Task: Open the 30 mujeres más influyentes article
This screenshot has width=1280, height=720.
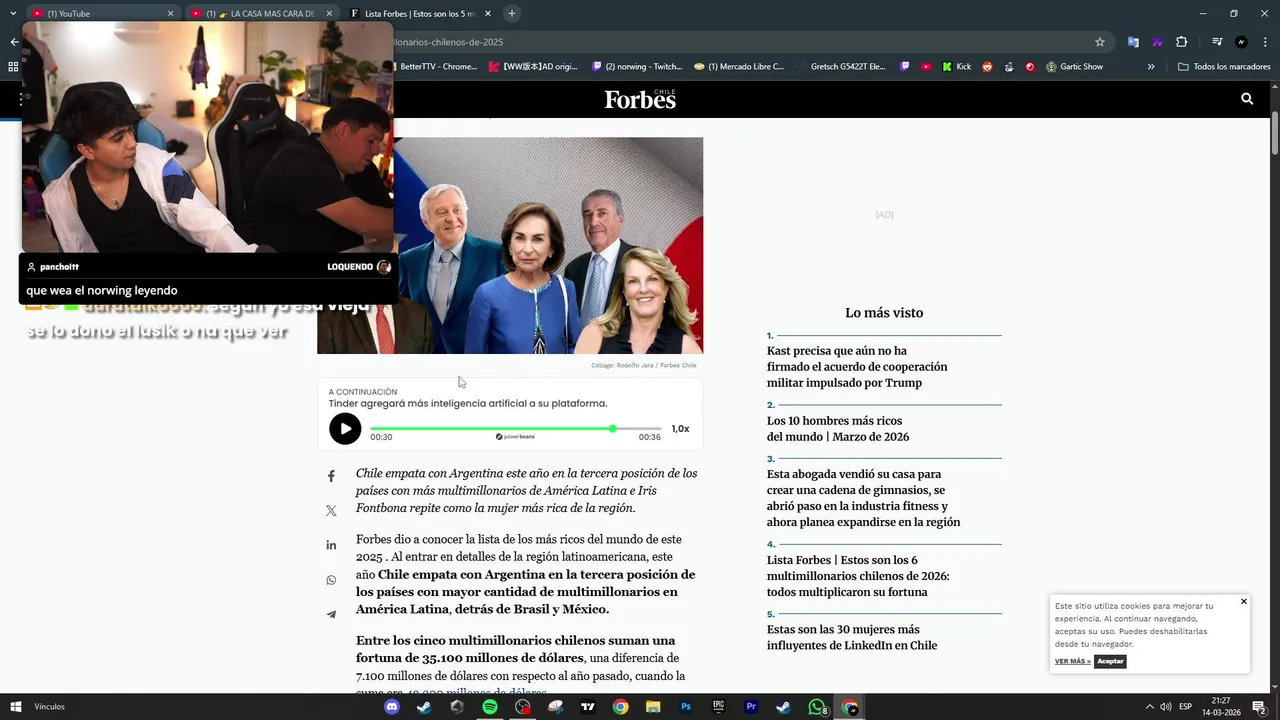Action: pos(852,637)
